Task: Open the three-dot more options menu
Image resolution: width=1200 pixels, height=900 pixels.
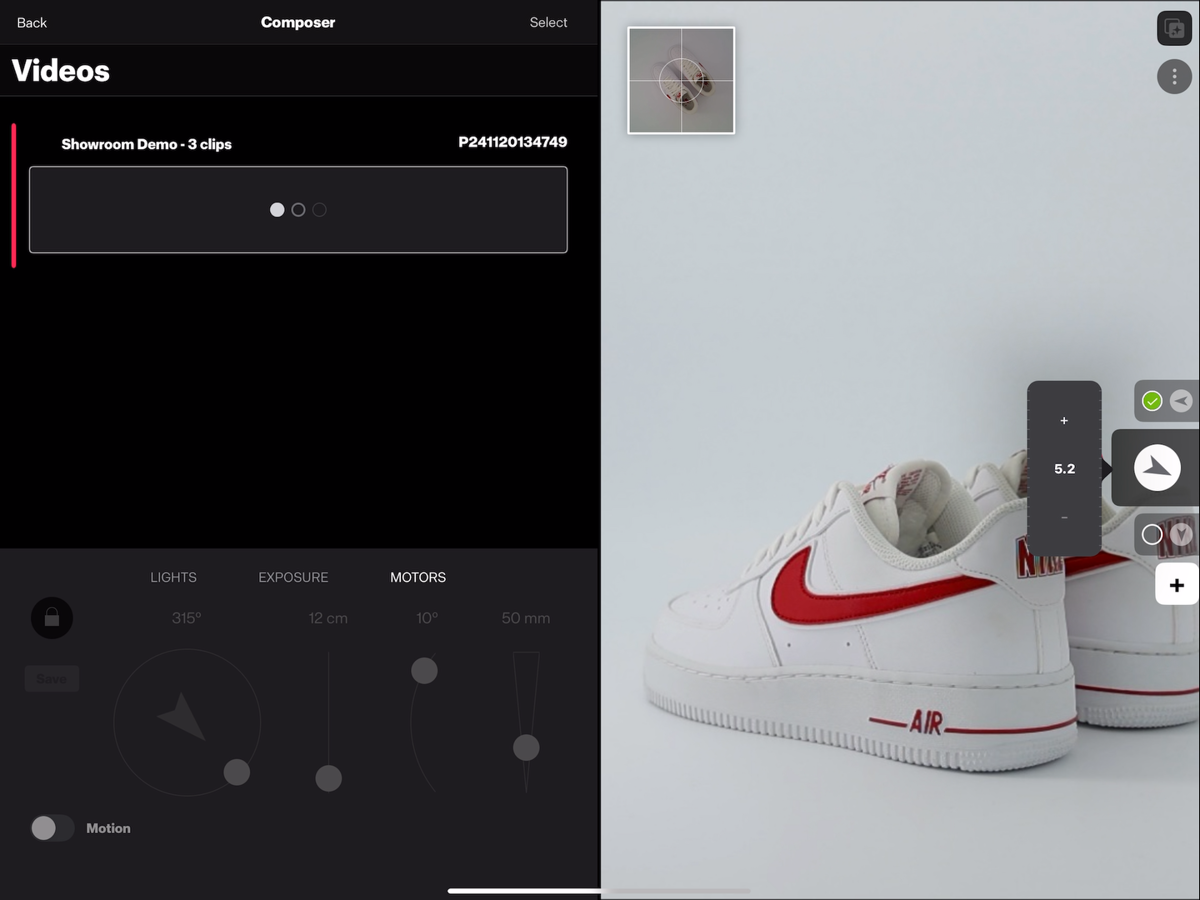Action: click(1174, 77)
